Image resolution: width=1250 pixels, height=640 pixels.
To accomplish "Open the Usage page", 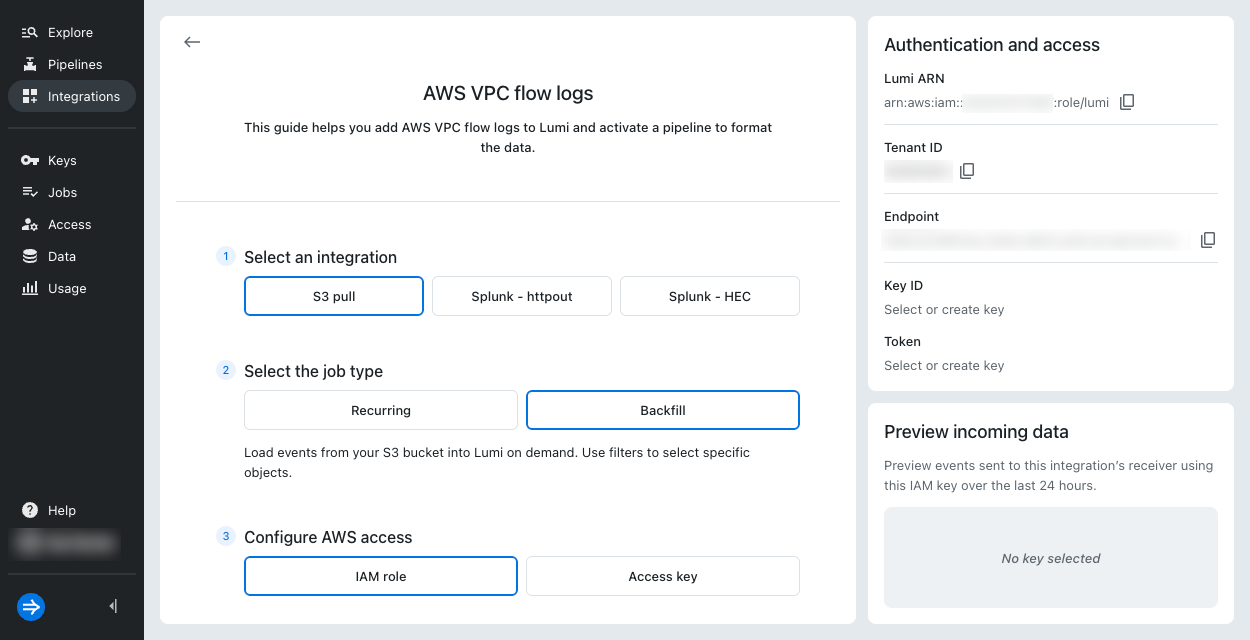I will 72,288.
